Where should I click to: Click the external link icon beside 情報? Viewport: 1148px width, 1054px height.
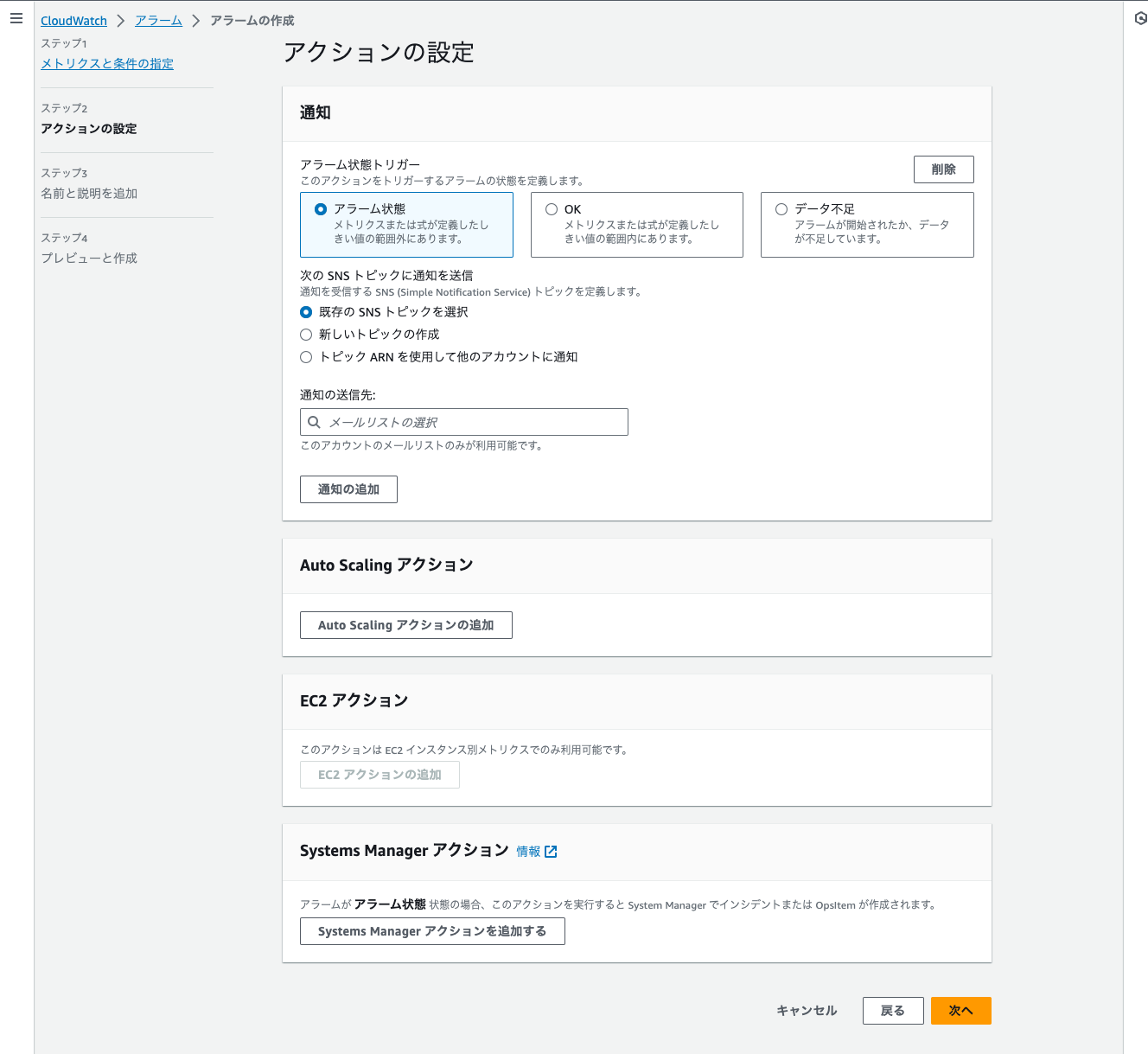551,852
